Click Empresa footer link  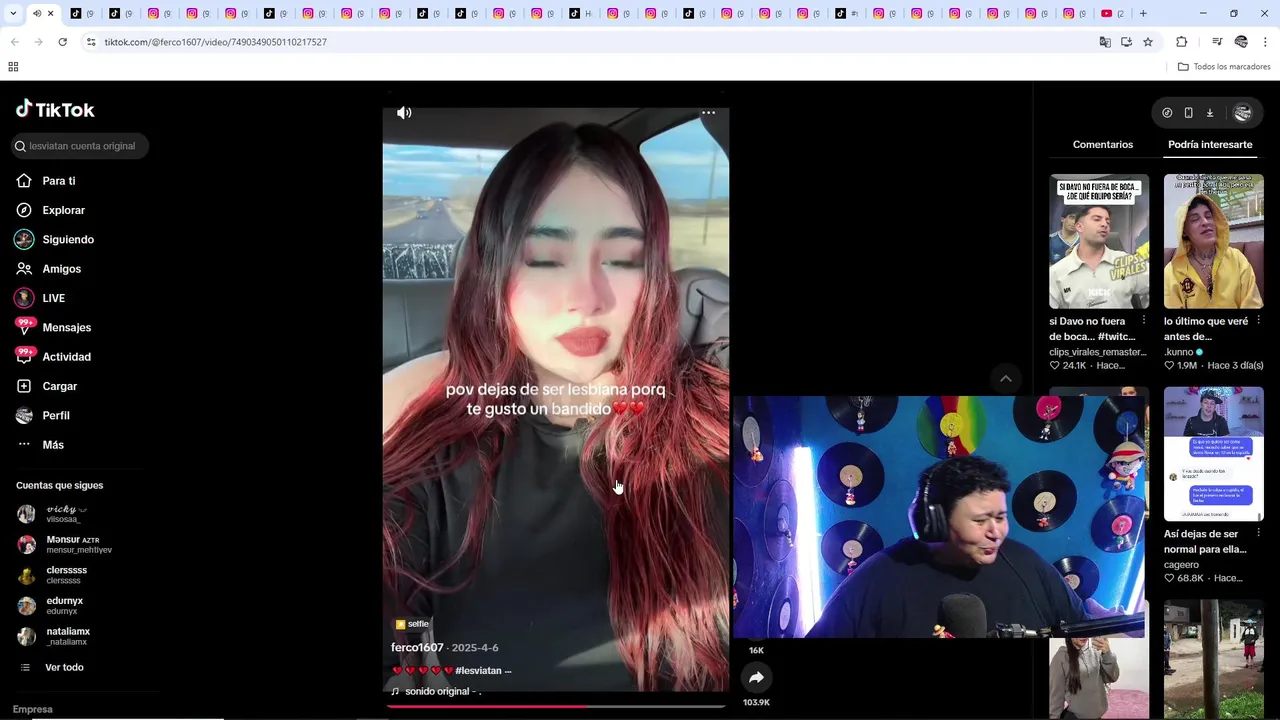(x=32, y=709)
